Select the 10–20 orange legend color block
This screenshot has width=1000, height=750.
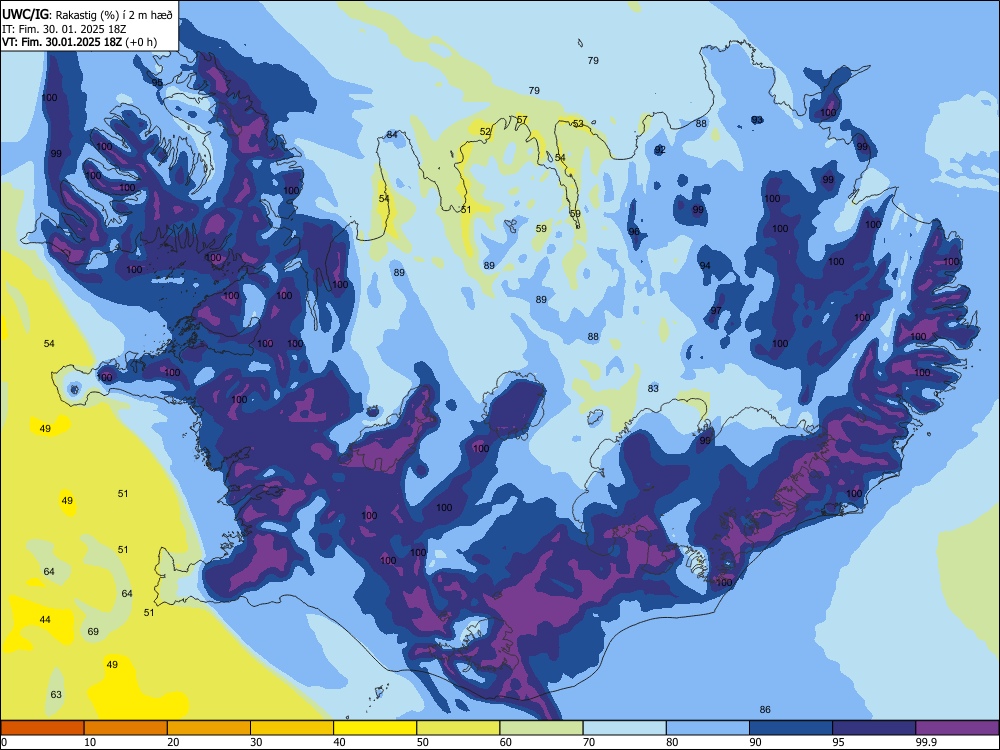[x=126, y=728]
